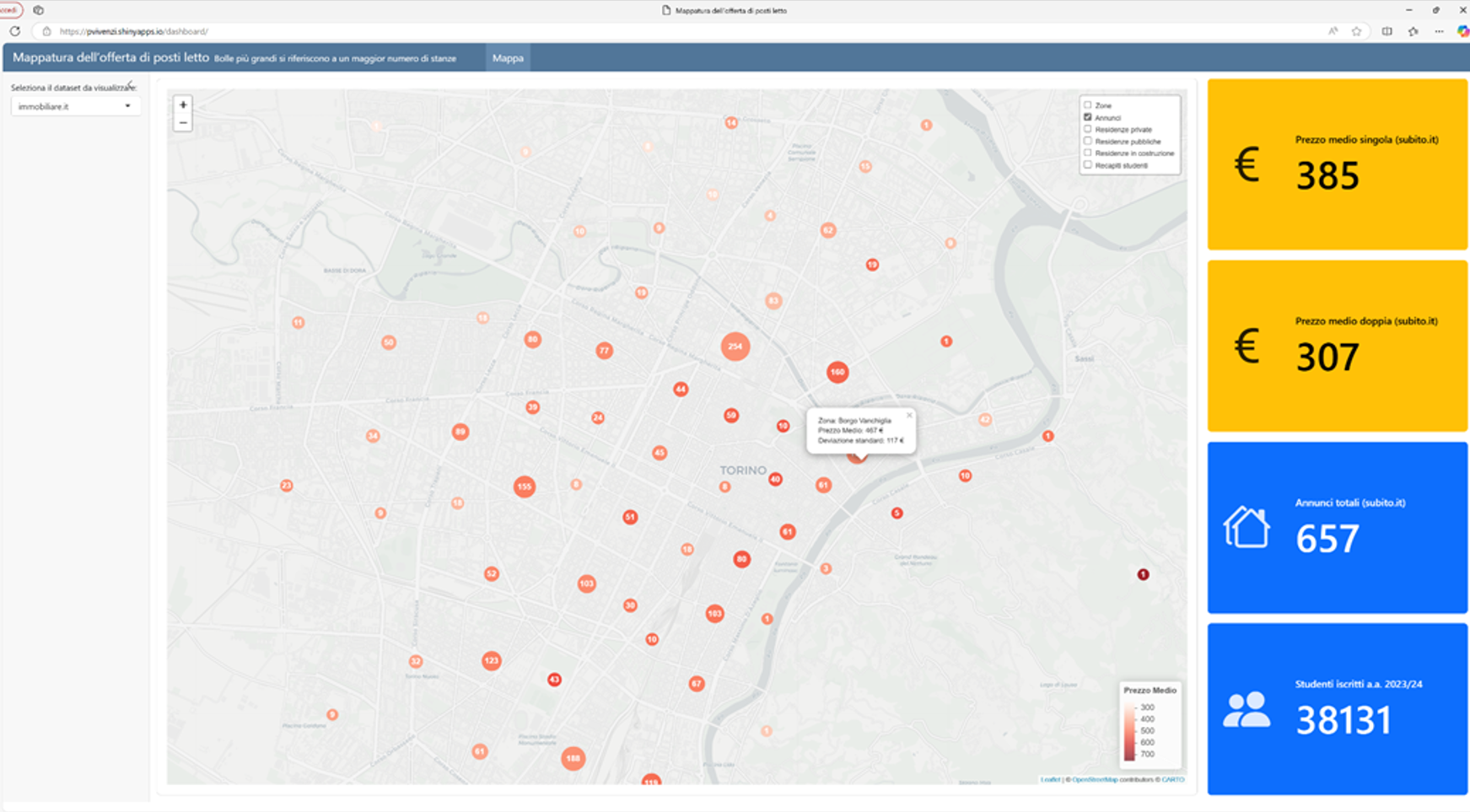
Task: Uncheck the Annunci layer checkbox
Action: pyautogui.click(x=1088, y=117)
